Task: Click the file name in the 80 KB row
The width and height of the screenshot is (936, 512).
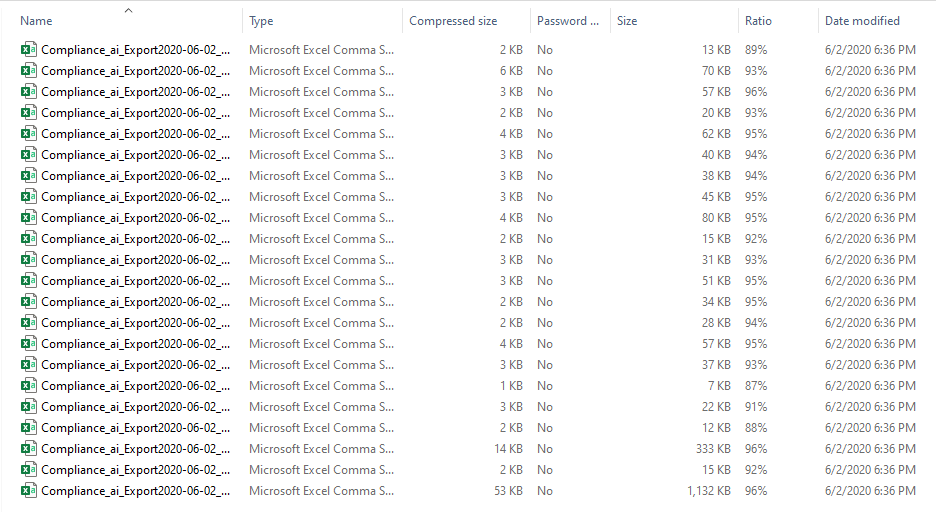Action: (136, 218)
